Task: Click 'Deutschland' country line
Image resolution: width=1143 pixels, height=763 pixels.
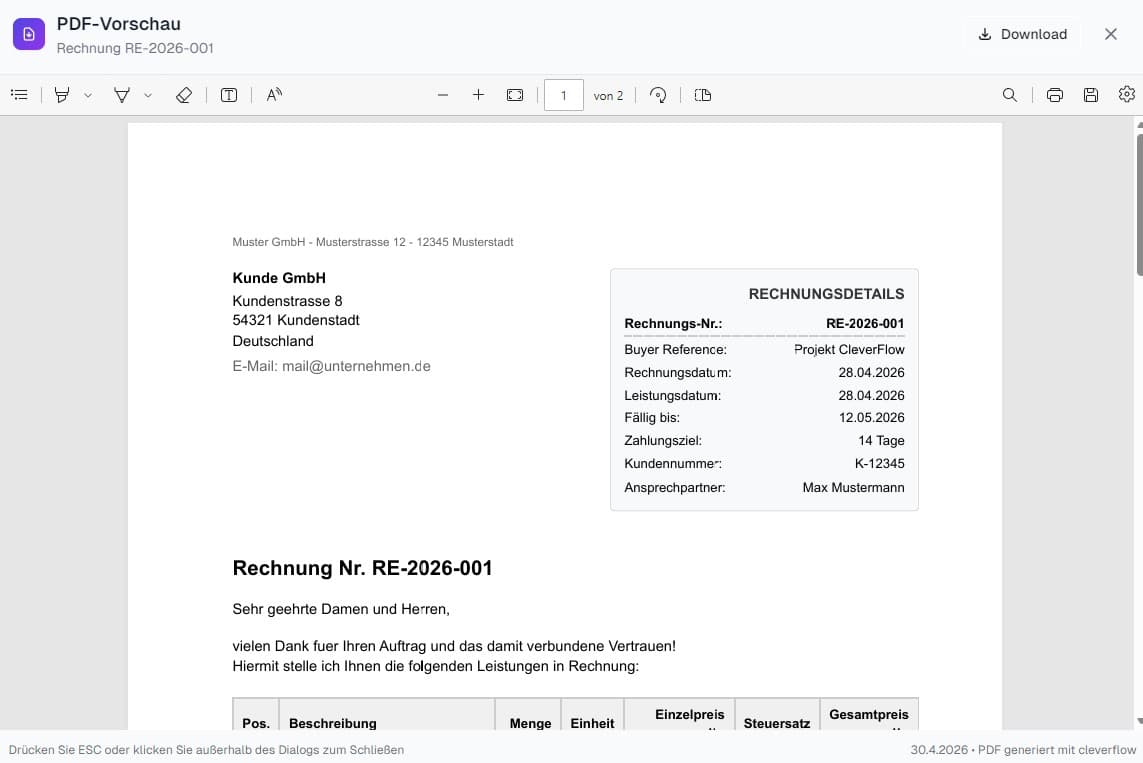Action: [x=273, y=341]
